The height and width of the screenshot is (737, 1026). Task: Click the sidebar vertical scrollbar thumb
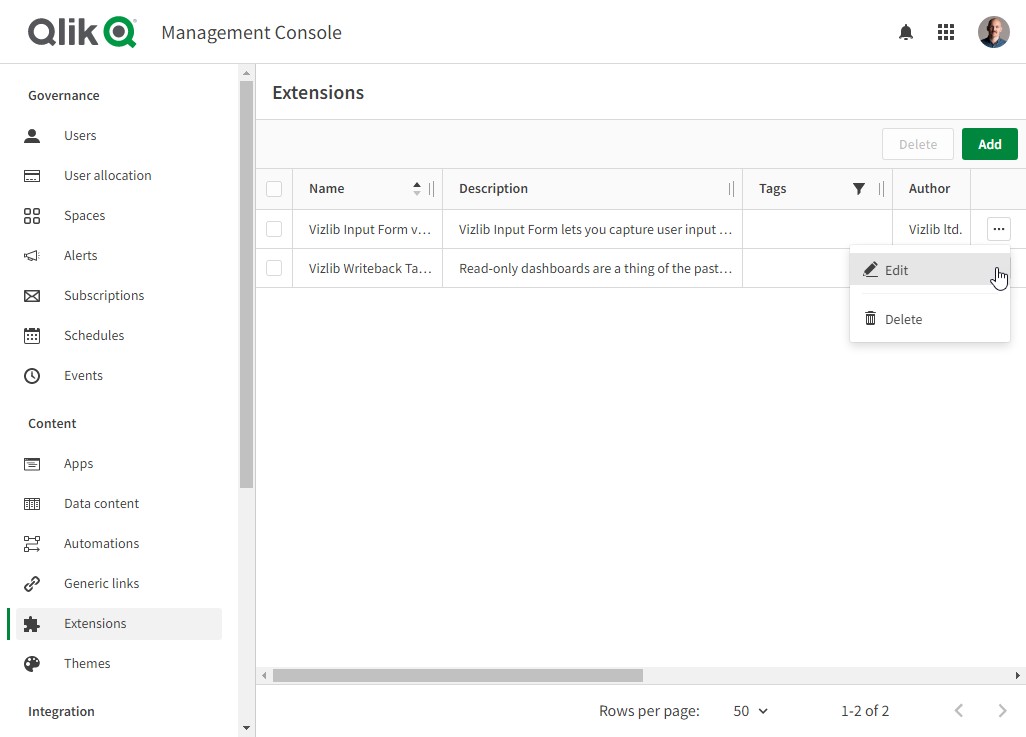tap(246, 285)
